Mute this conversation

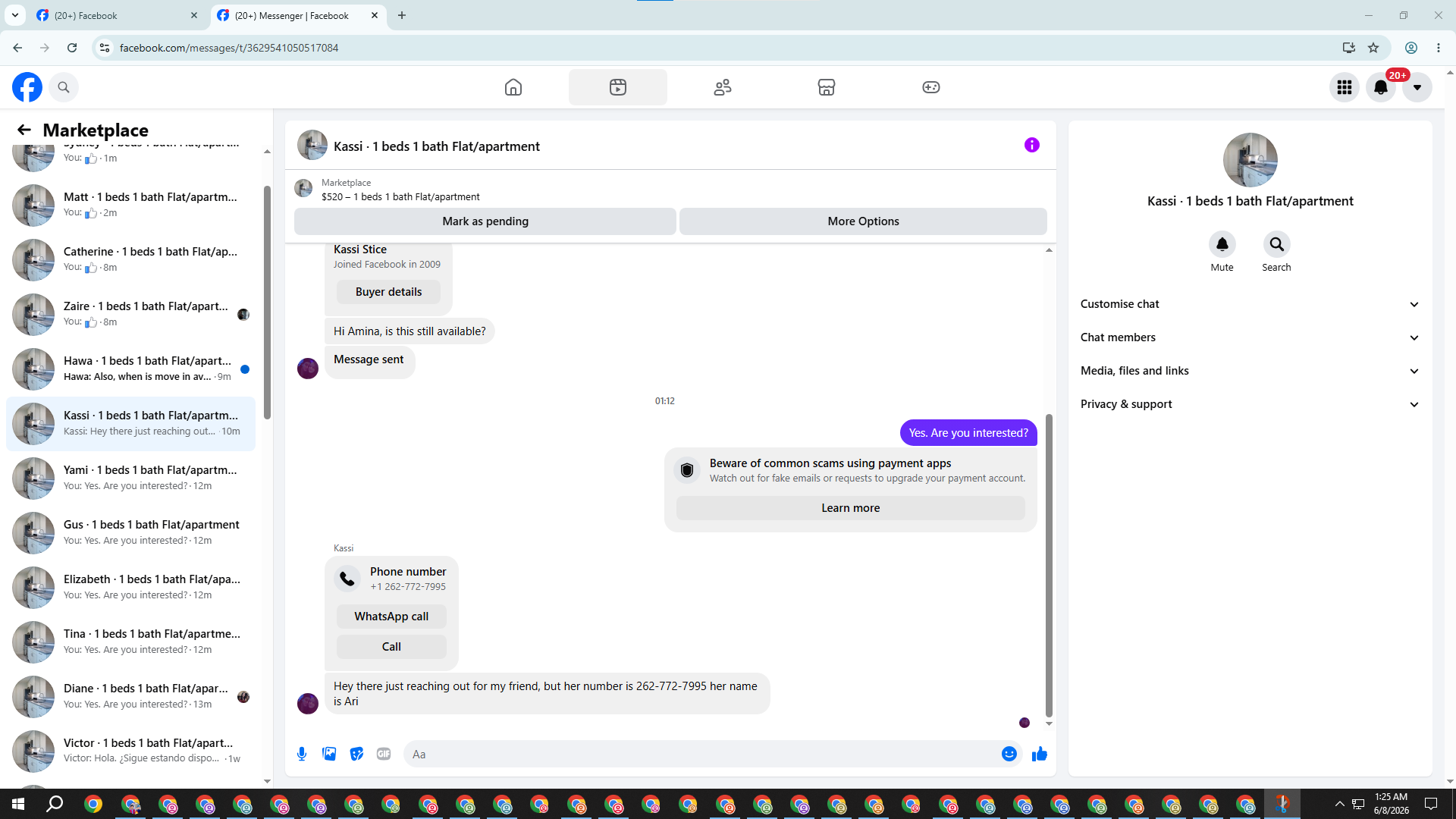1222,244
